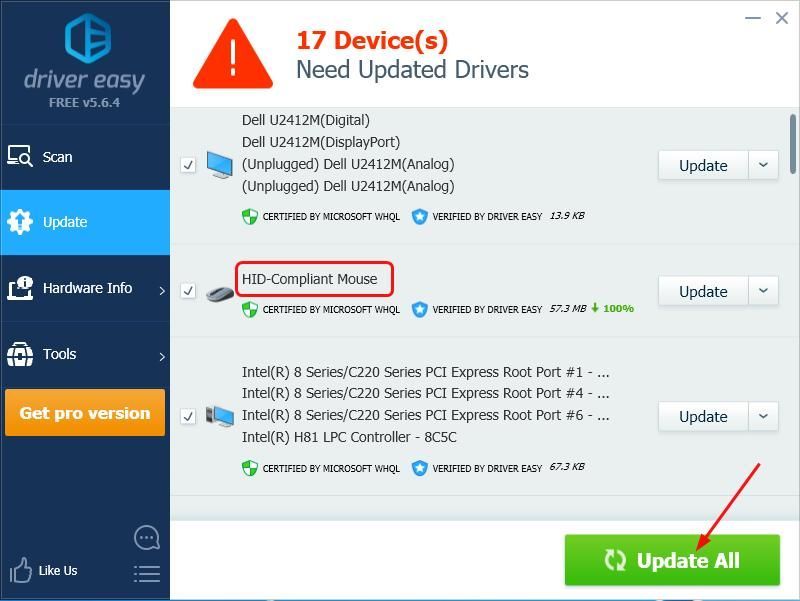The image size is (800, 601).
Task: Open the feedback chat bubble icon
Action: pyautogui.click(x=147, y=538)
